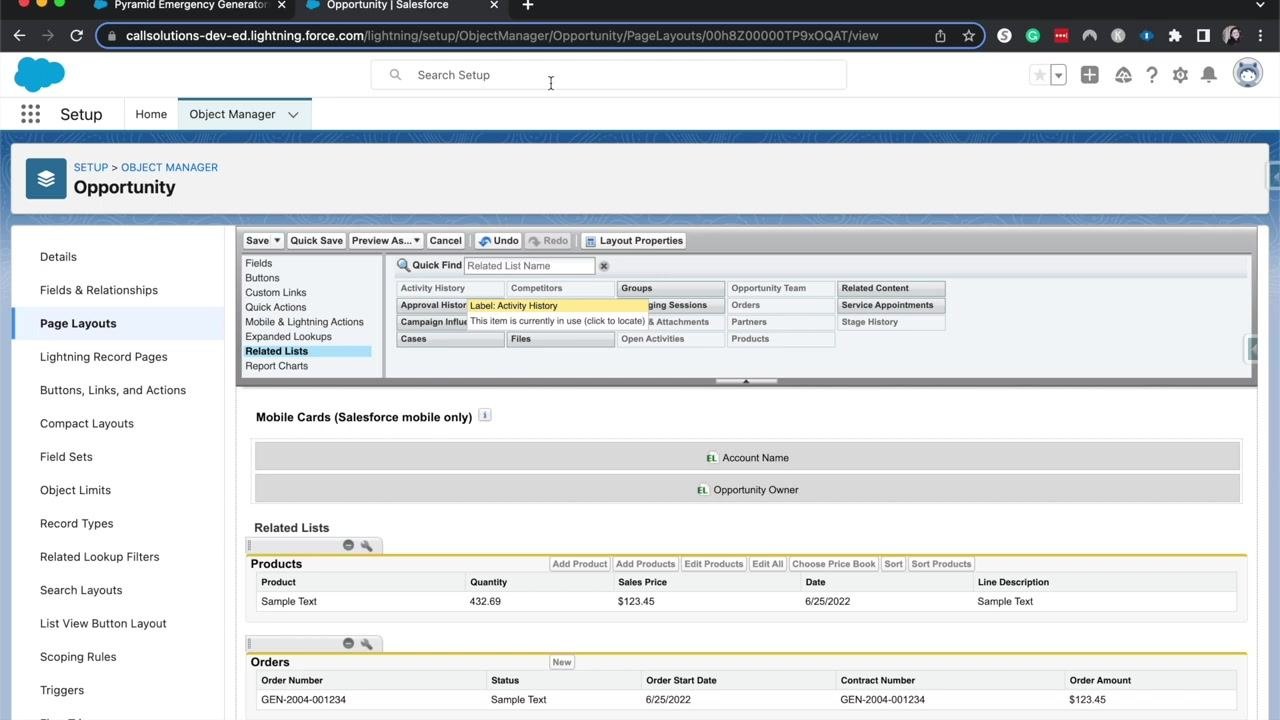This screenshot has width=1280, height=720.
Task: Click the Search Setup field
Action: tap(608, 75)
